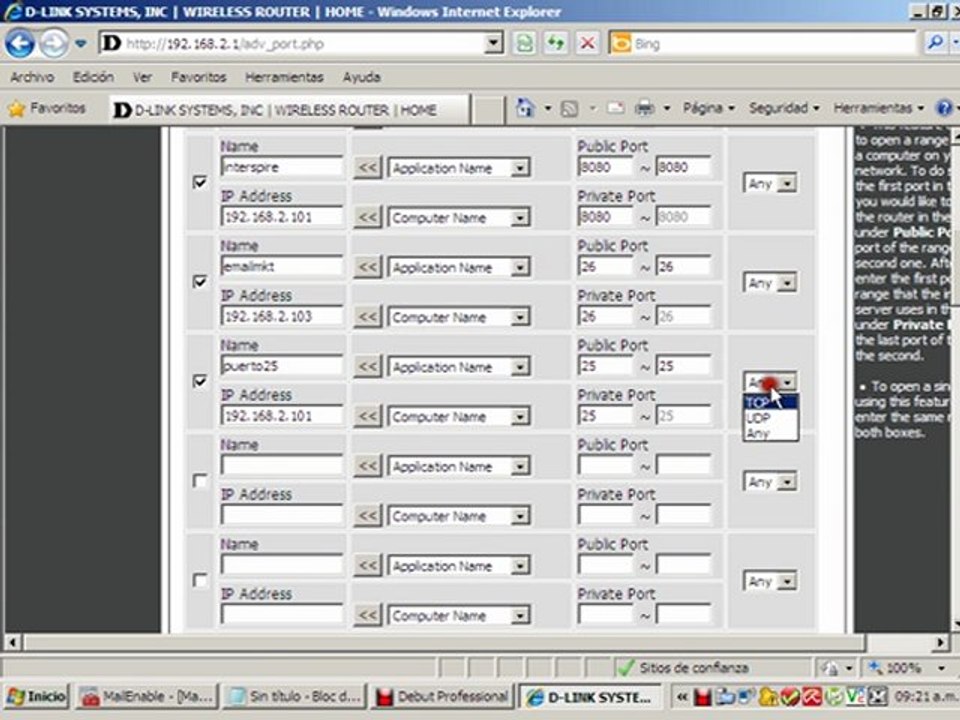
Task: Copy application name into interspire row arrow button
Action: point(367,167)
